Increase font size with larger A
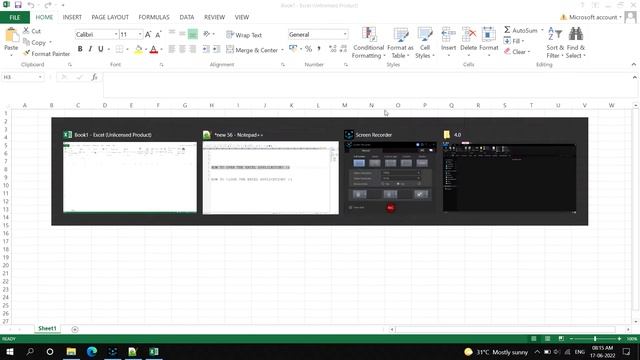Screen dimensions: 640x360 point(148,35)
